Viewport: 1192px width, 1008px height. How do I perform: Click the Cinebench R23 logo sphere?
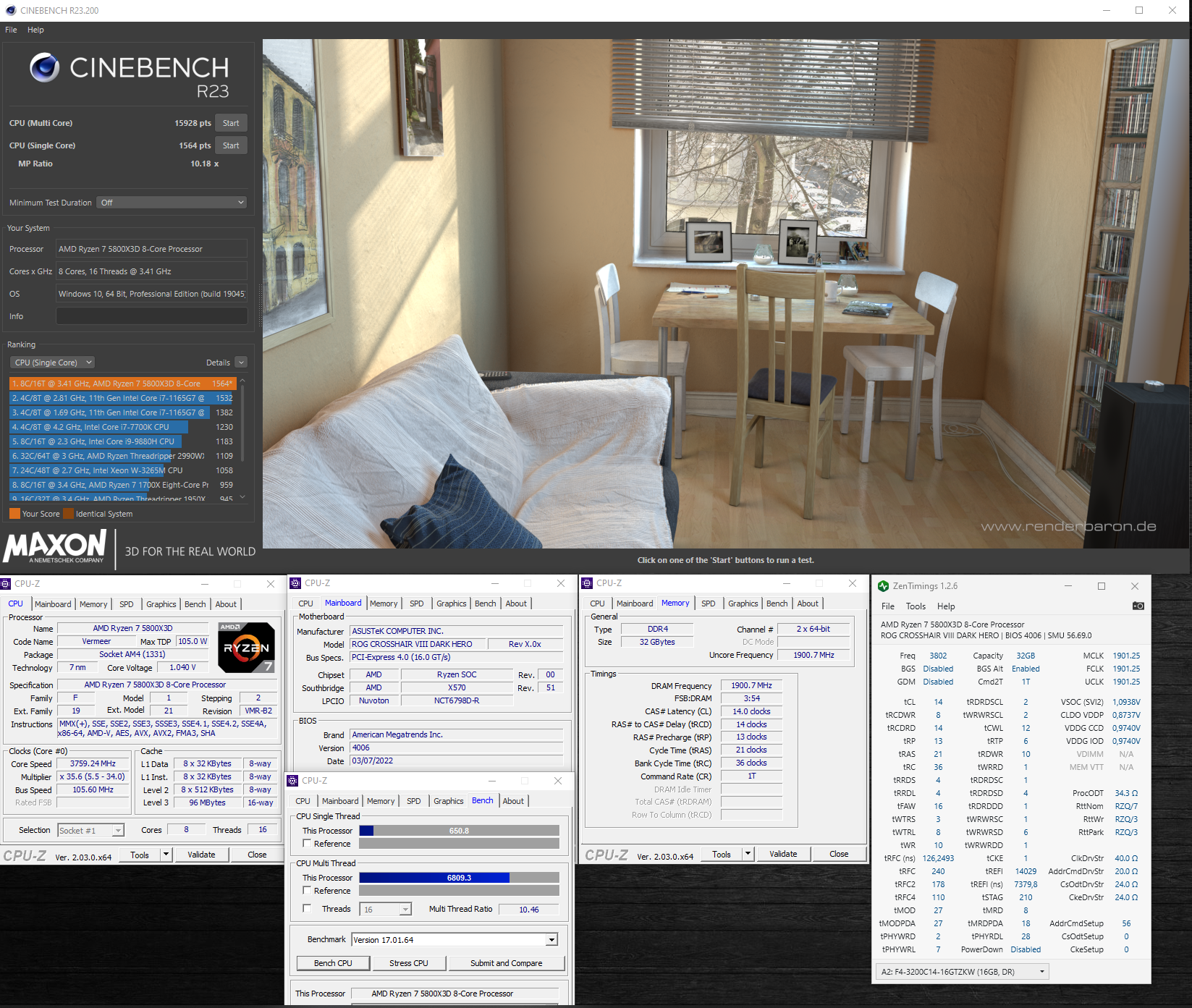click(44, 67)
